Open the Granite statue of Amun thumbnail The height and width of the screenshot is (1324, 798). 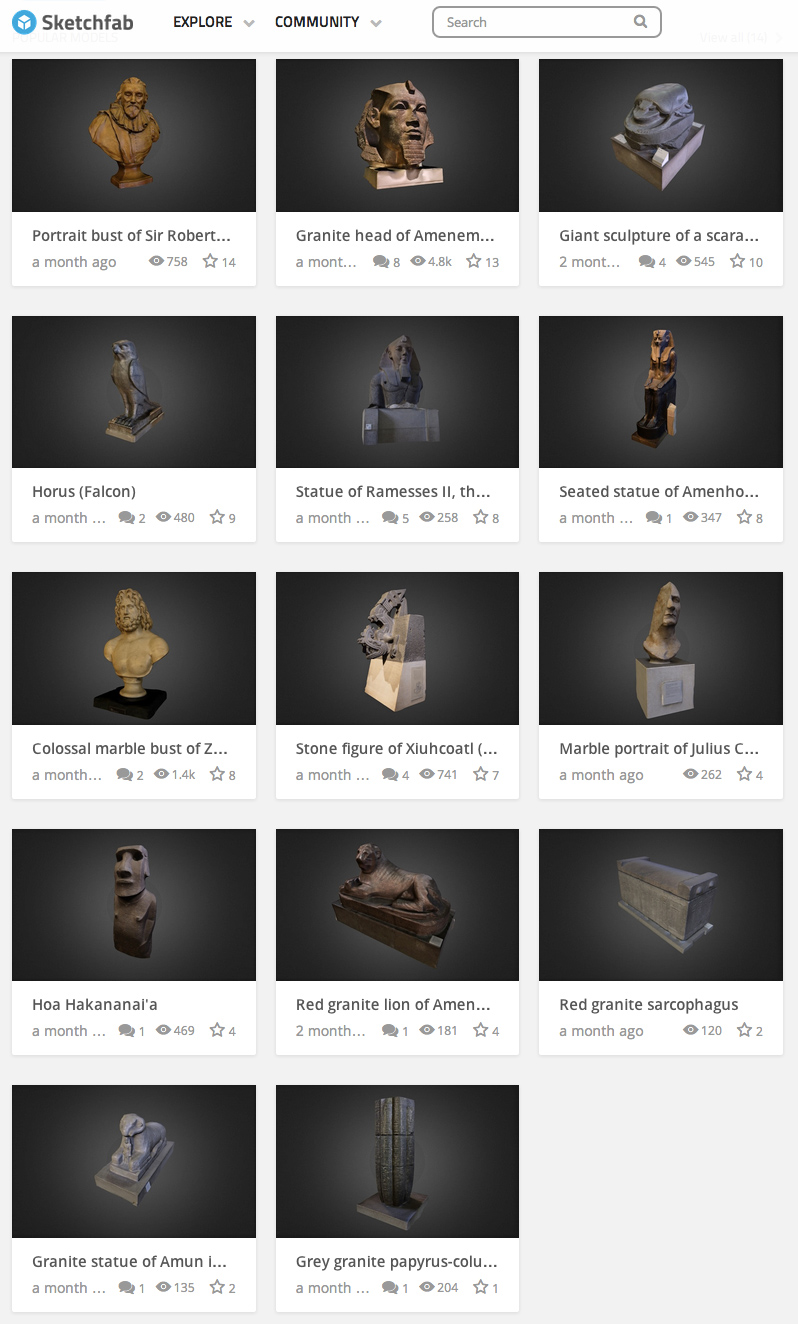coord(134,1161)
